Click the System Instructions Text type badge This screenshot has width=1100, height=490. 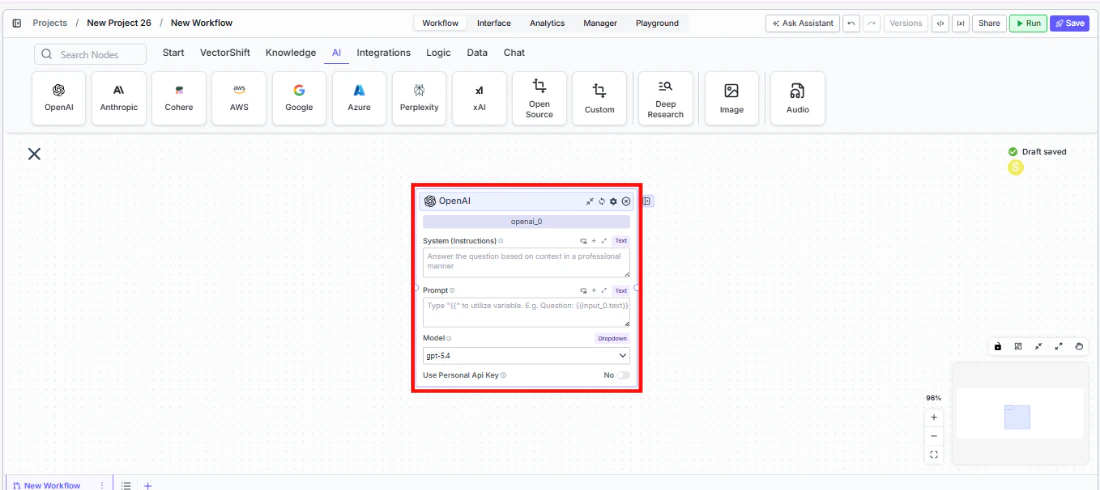click(x=621, y=241)
